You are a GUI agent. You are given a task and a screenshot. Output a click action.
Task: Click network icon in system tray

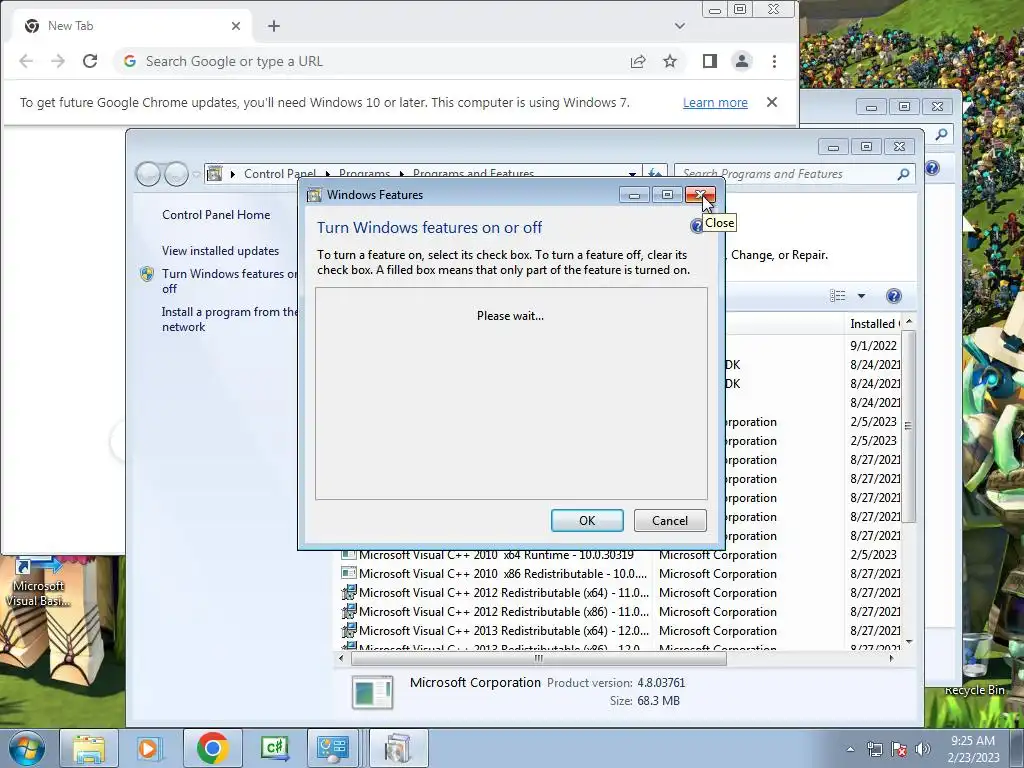coord(875,749)
